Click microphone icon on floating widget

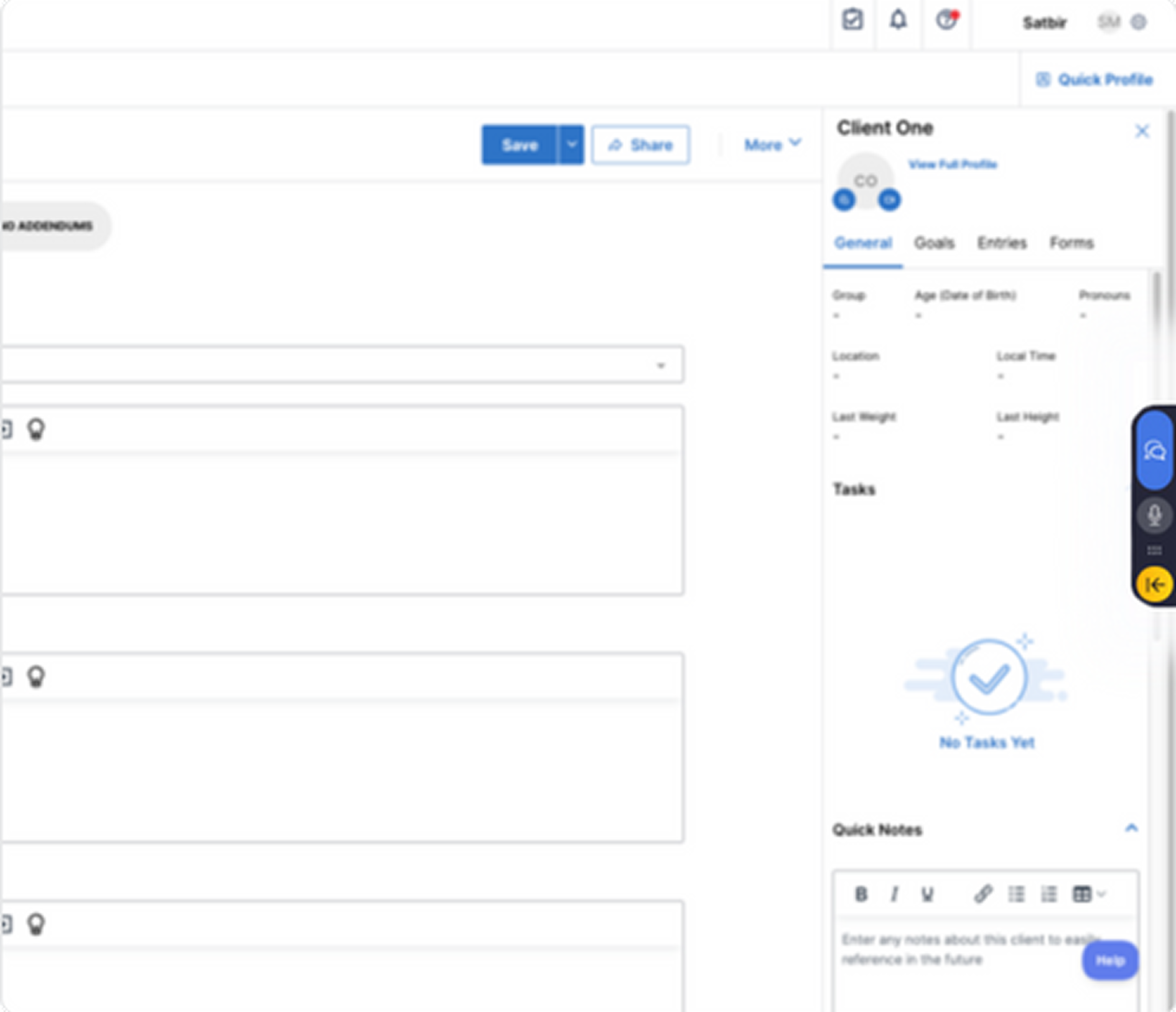(x=1154, y=515)
